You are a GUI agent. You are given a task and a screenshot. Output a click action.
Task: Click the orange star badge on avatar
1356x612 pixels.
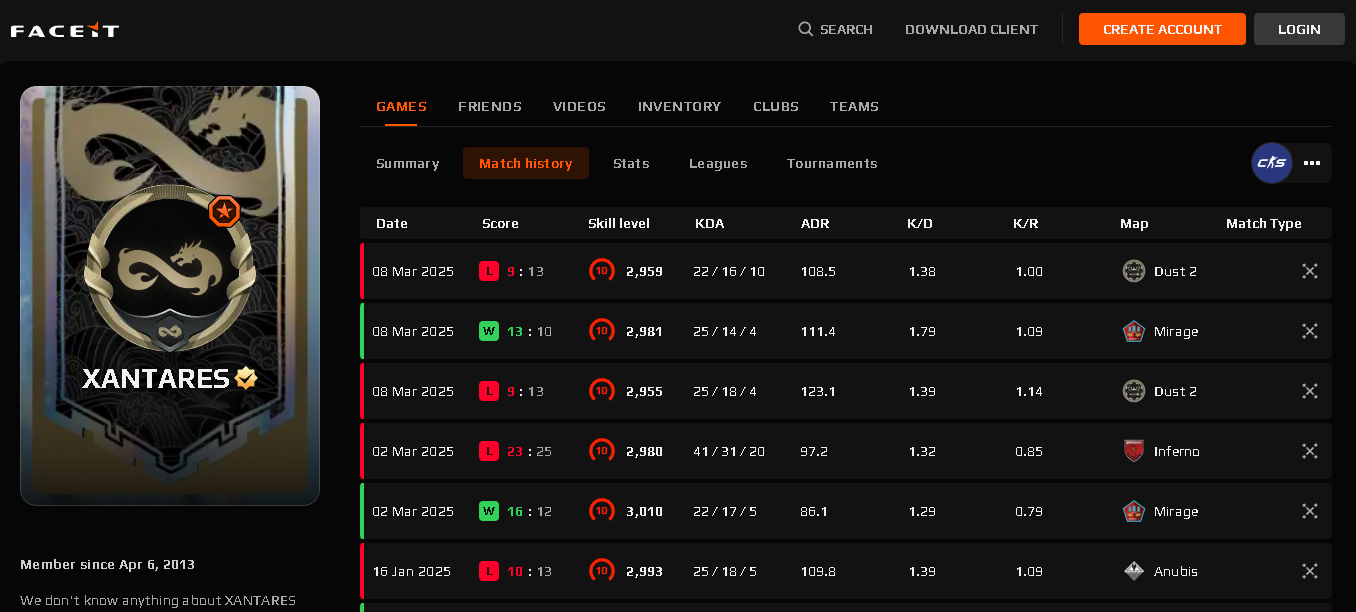[225, 211]
